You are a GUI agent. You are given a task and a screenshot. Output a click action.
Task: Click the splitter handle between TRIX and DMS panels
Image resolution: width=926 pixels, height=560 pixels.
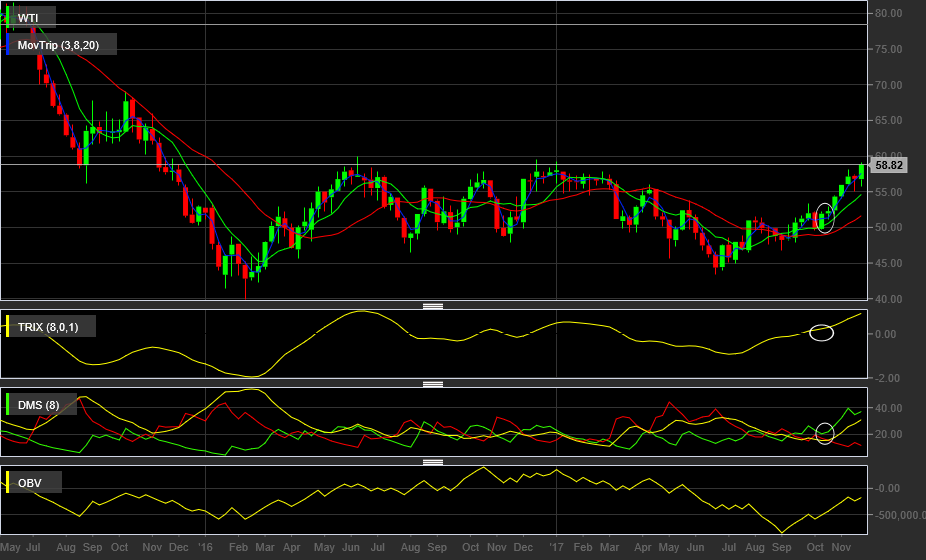tap(433, 384)
